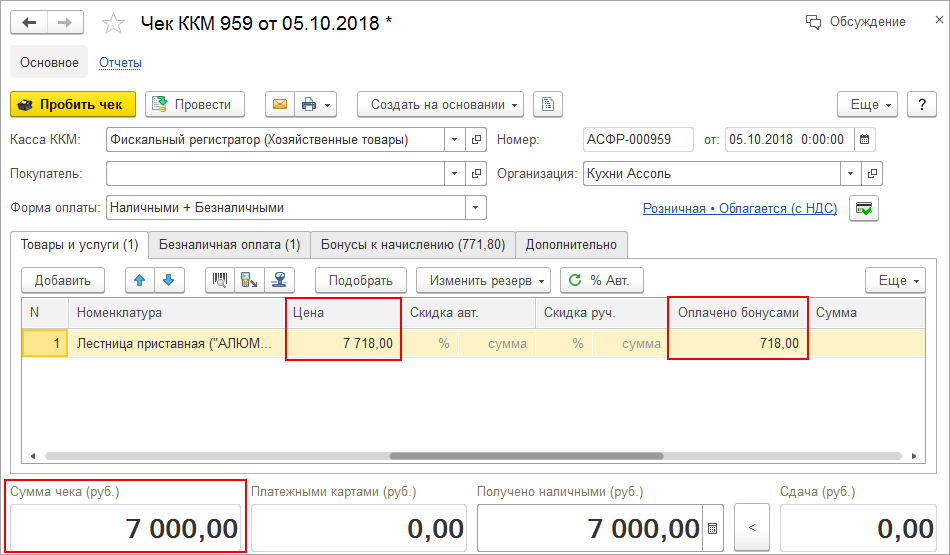Click the date field 05.10.2018

coord(789,139)
